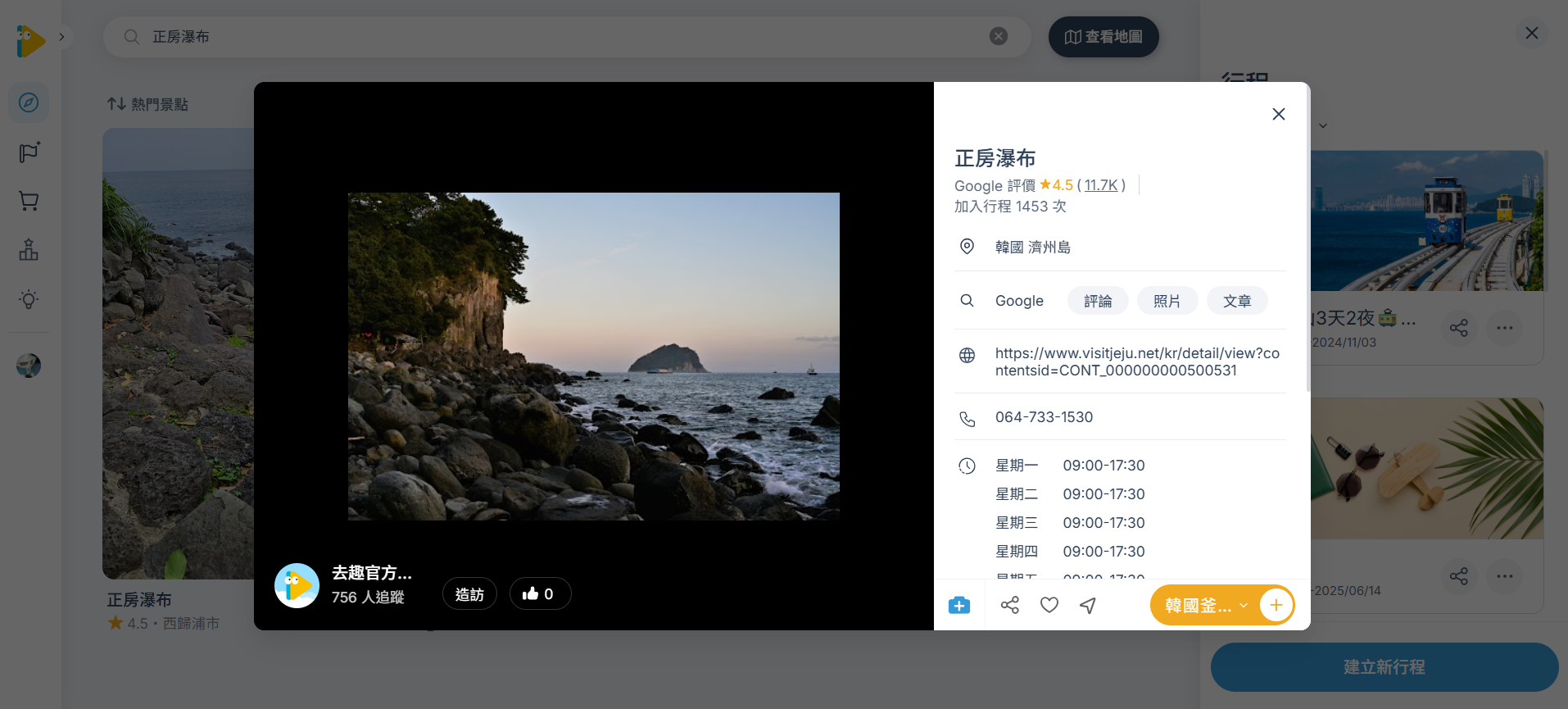The image size is (1568, 709).
Task: Click the 去趣官方 profile avatar
Action: click(x=297, y=585)
